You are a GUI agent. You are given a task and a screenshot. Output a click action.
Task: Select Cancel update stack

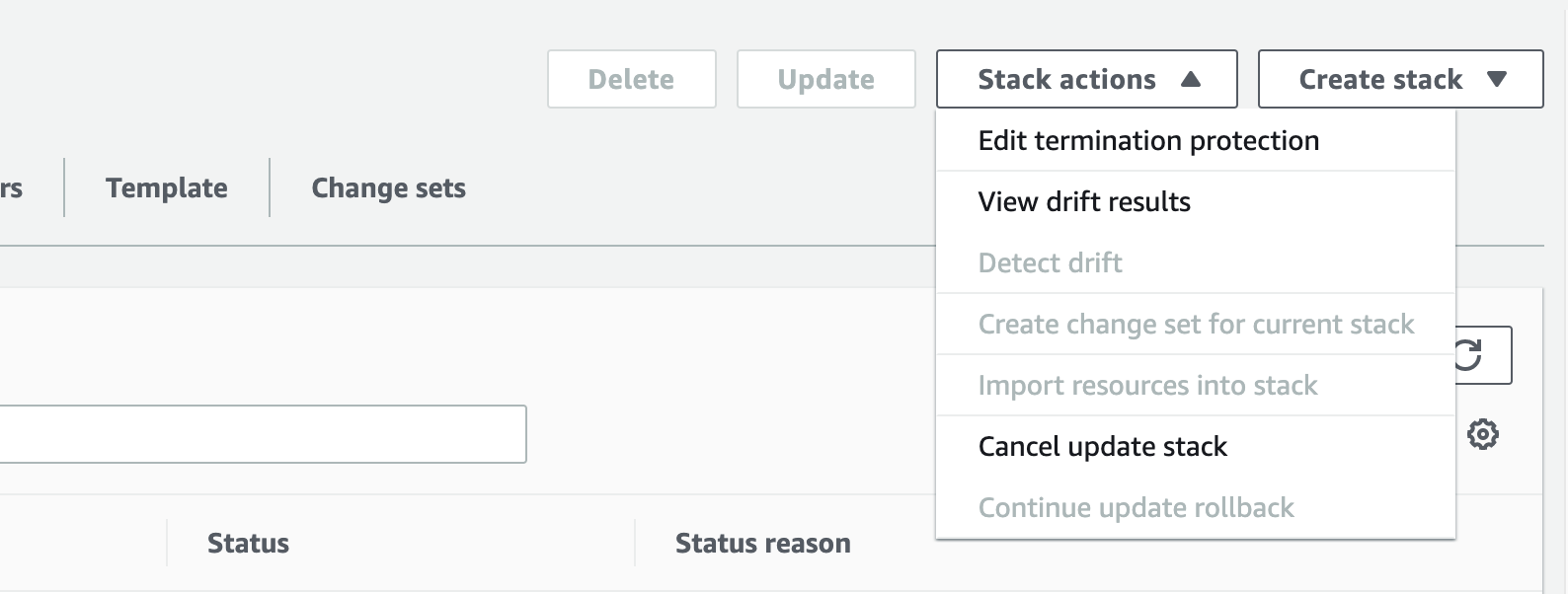[1103, 446]
